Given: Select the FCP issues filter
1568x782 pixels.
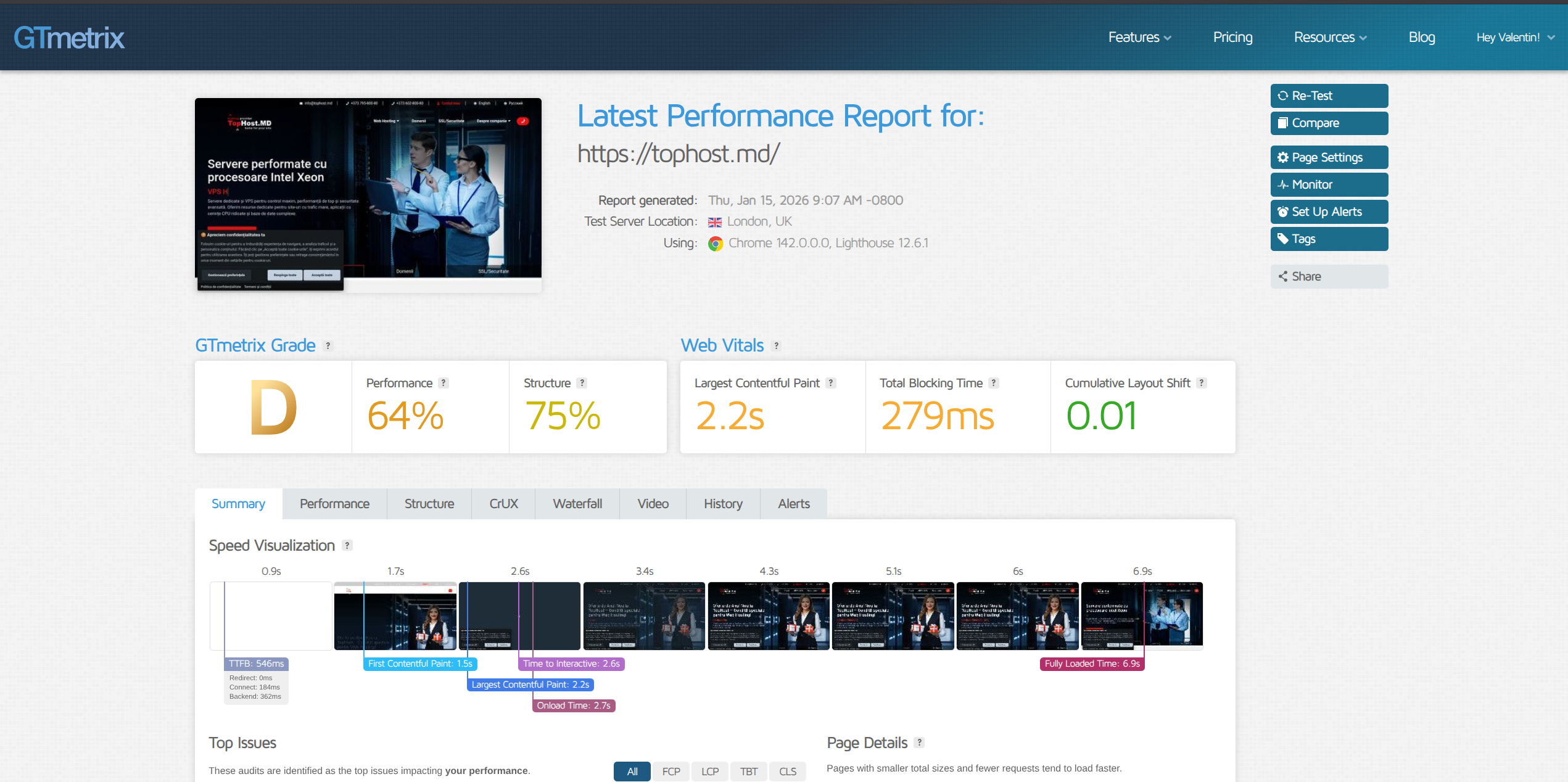Looking at the screenshot, I should click(671, 771).
